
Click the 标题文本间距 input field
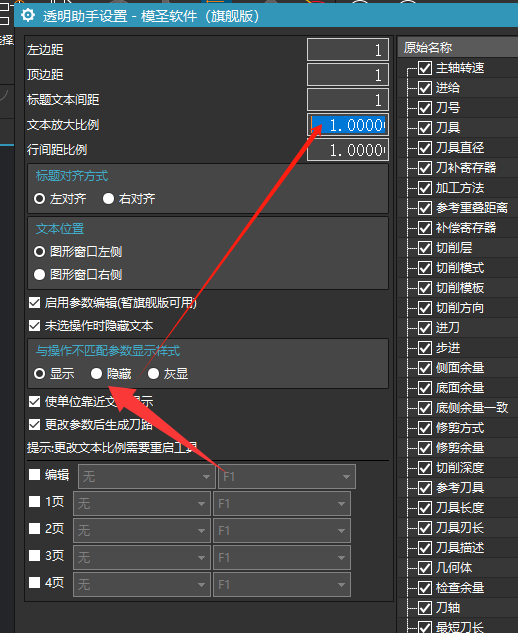click(x=348, y=100)
